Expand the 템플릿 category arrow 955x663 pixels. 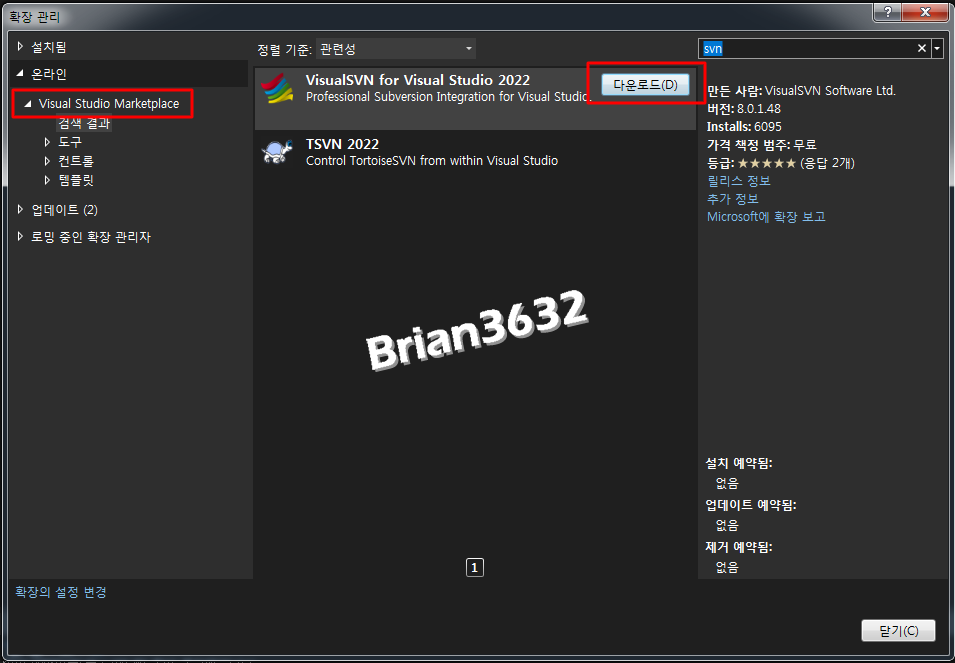(x=48, y=180)
